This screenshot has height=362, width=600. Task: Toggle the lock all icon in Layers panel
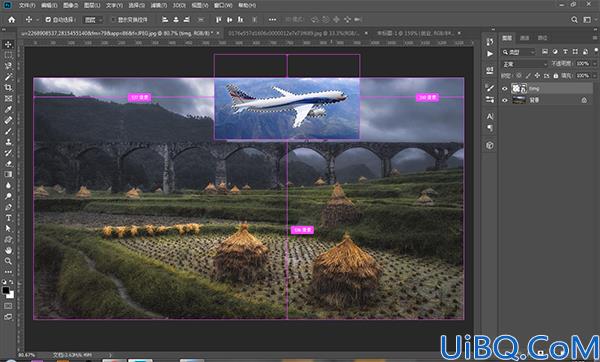point(556,76)
